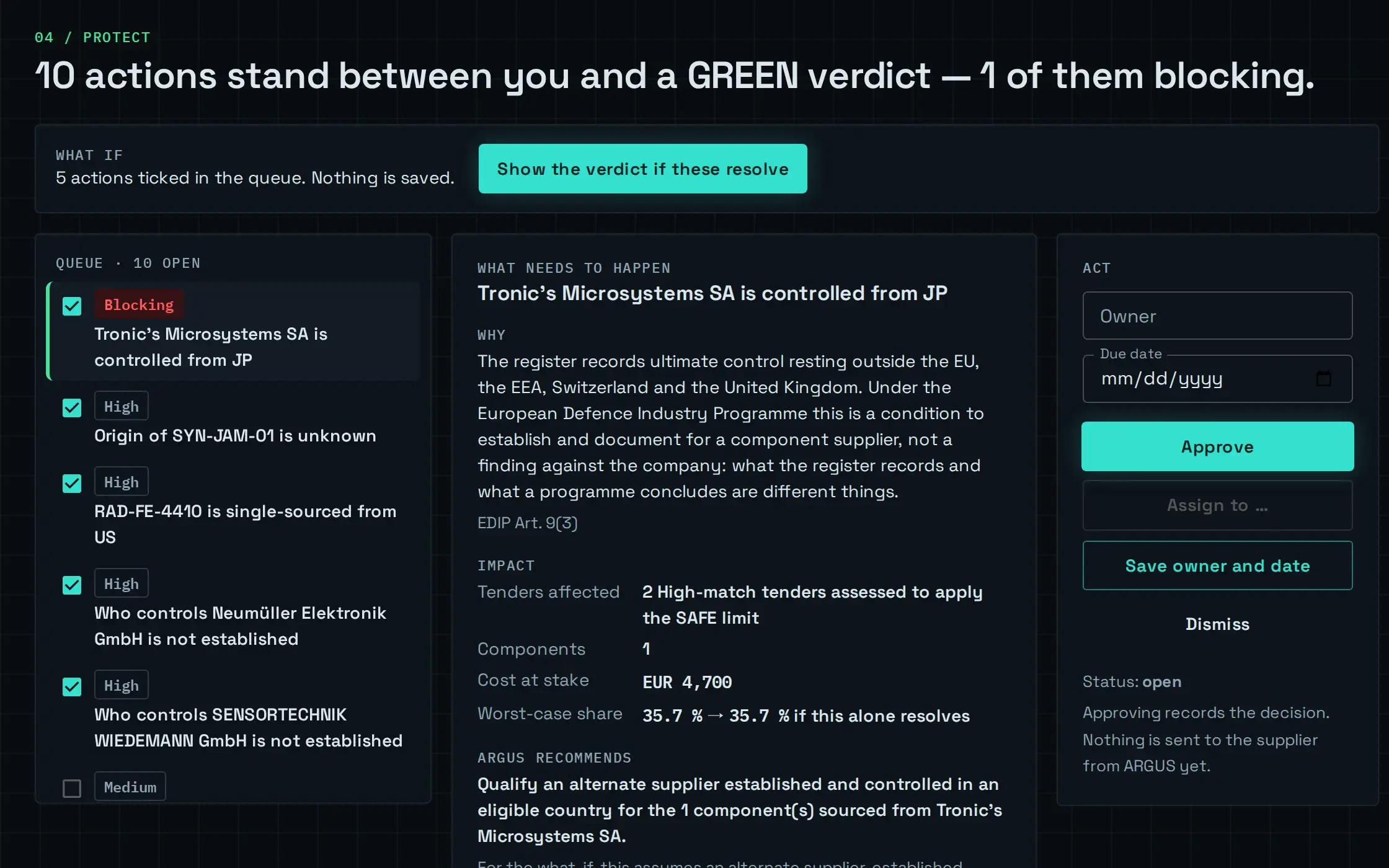Untick the Neumüller Elektronik GmbH checkbox
The height and width of the screenshot is (868, 1389).
[x=72, y=585]
